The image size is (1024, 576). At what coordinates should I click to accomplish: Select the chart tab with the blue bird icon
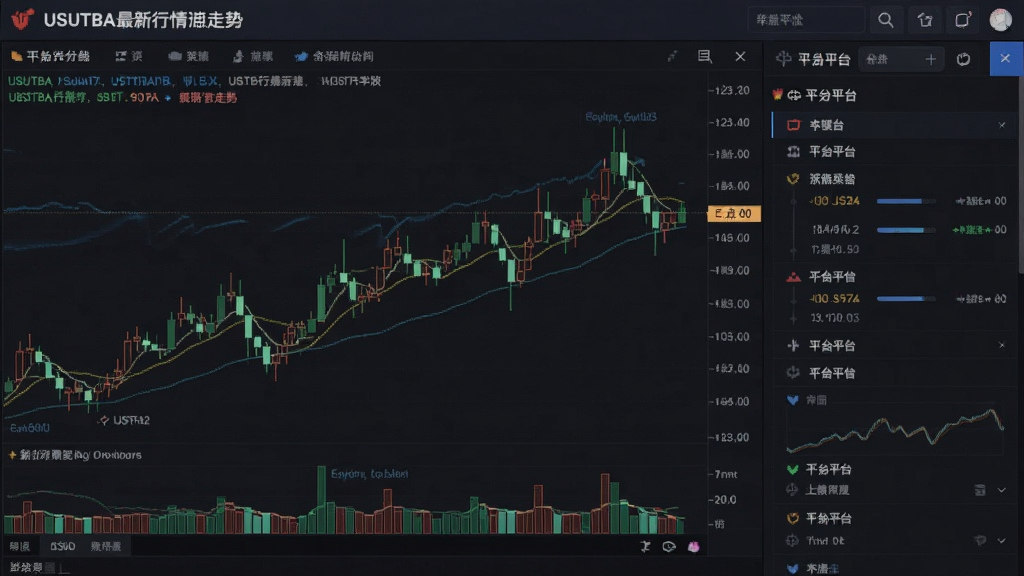(x=334, y=56)
